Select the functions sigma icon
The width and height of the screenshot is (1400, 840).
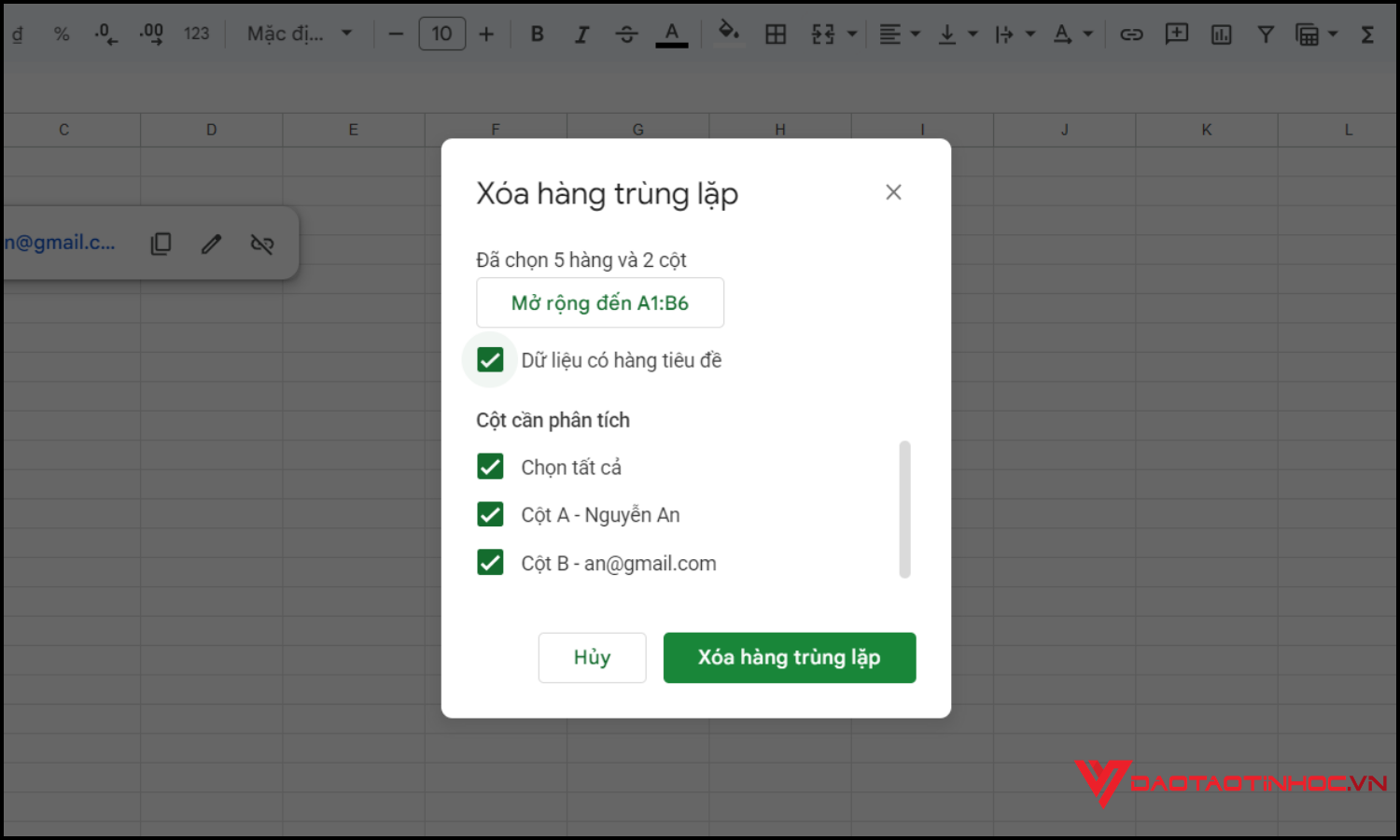coord(1366,34)
